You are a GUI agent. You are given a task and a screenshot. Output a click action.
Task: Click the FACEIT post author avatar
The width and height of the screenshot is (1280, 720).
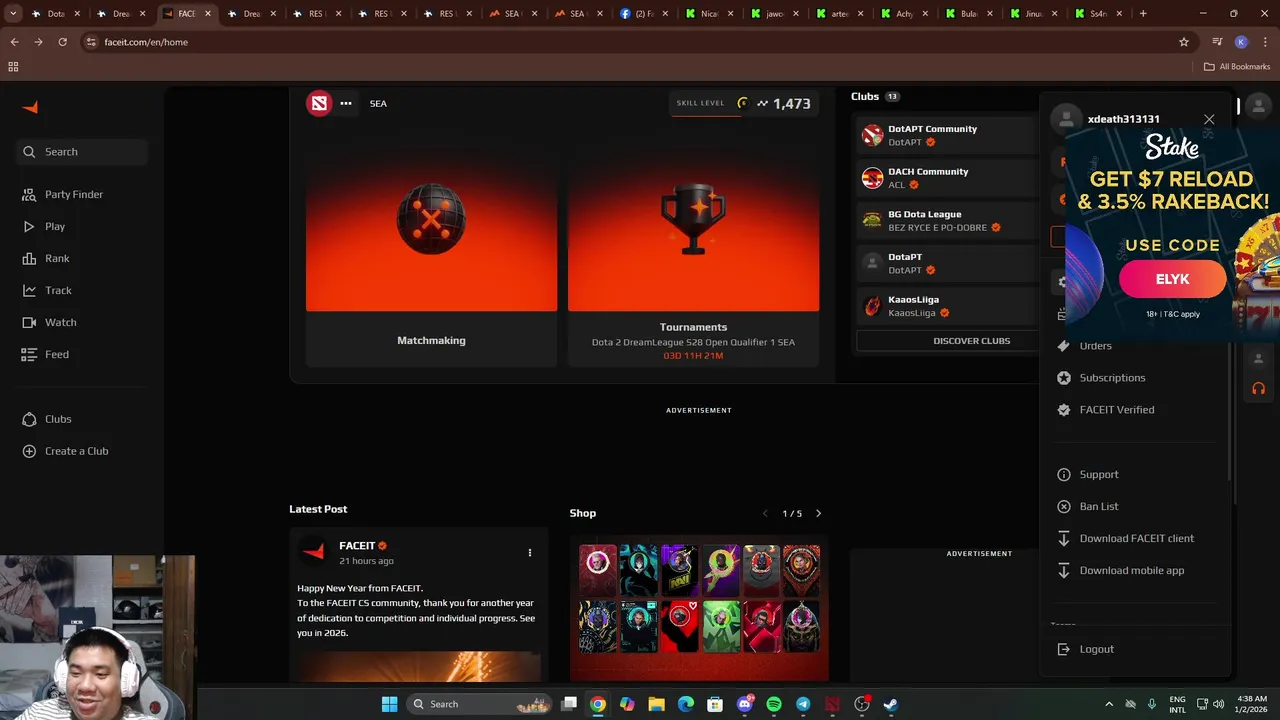[314, 552]
